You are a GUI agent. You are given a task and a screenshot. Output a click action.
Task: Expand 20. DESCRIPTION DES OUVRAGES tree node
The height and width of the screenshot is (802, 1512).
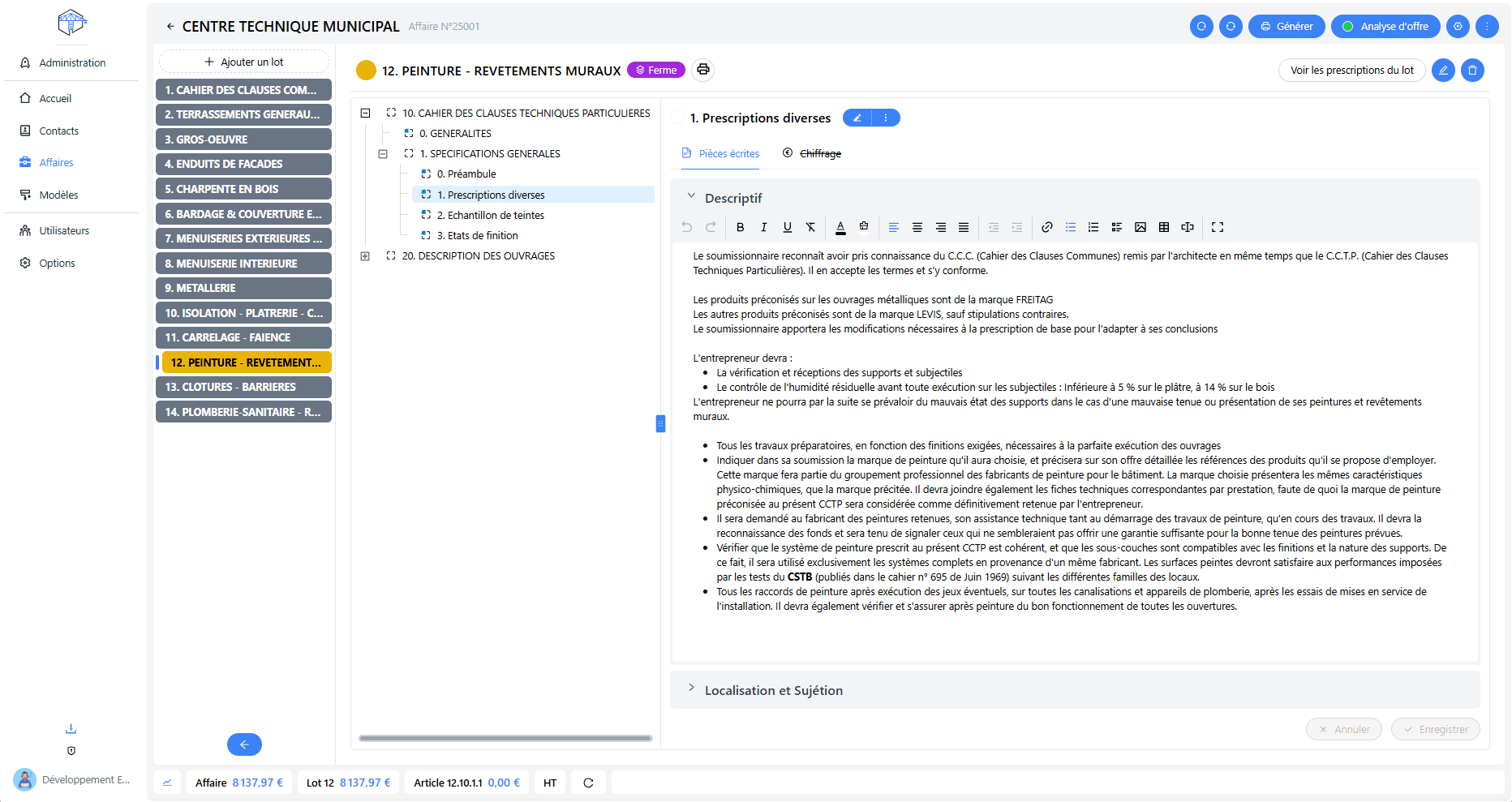click(x=365, y=256)
